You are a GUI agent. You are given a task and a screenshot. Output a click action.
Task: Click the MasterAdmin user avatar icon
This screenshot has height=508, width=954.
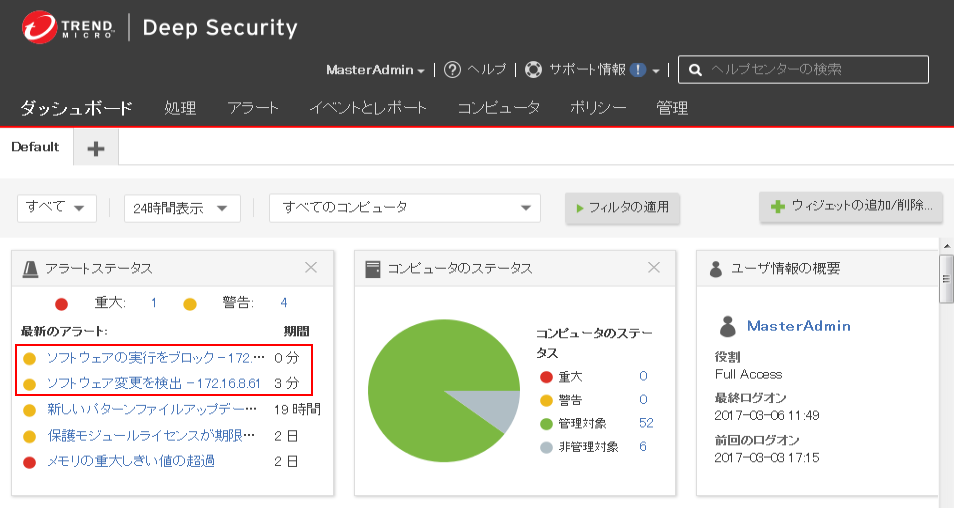(729, 326)
